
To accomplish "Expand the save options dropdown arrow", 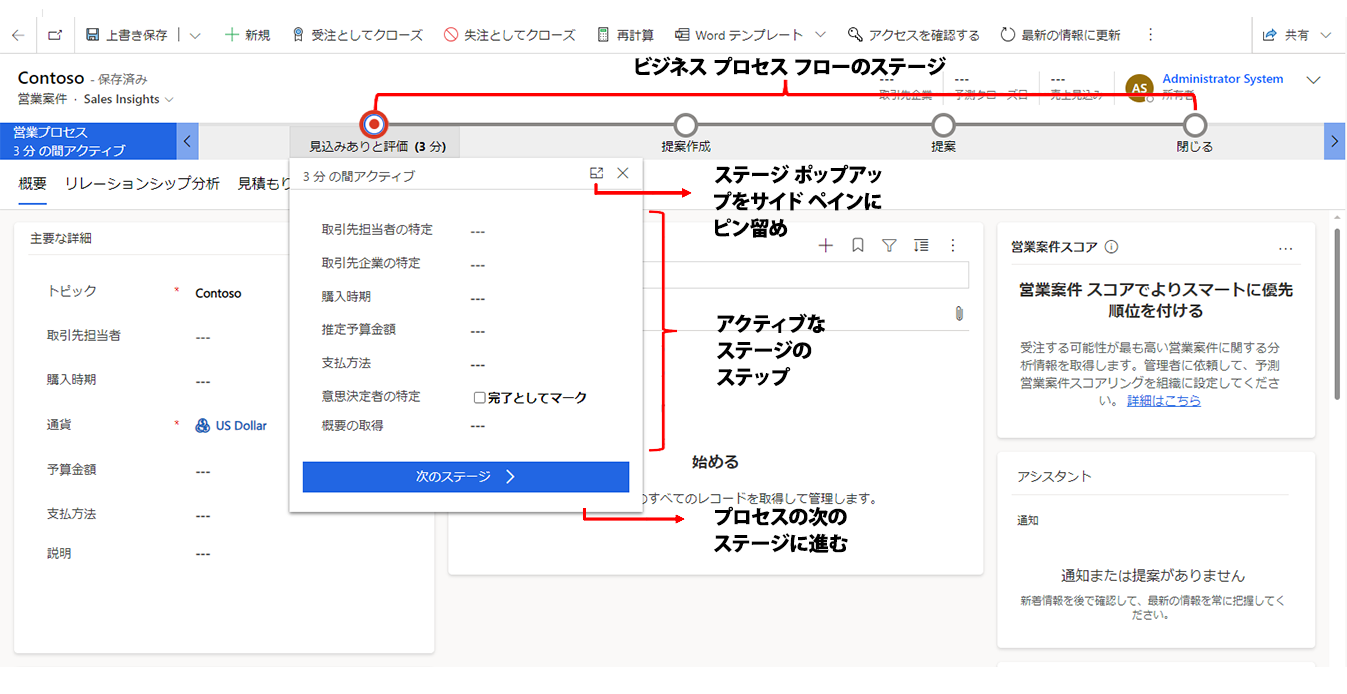I will pyautogui.click(x=195, y=35).
